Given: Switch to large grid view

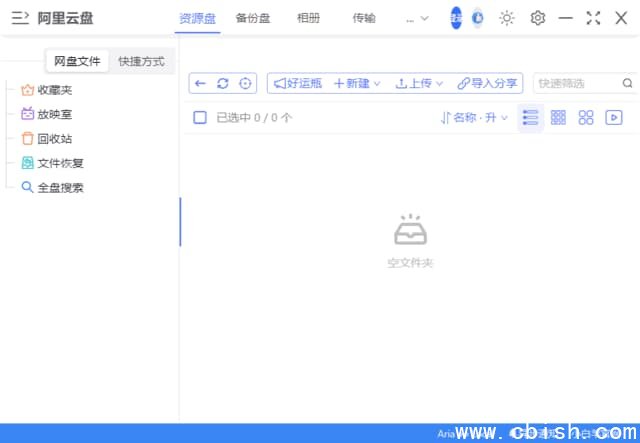Looking at the screenshot, I should (586, 118).
